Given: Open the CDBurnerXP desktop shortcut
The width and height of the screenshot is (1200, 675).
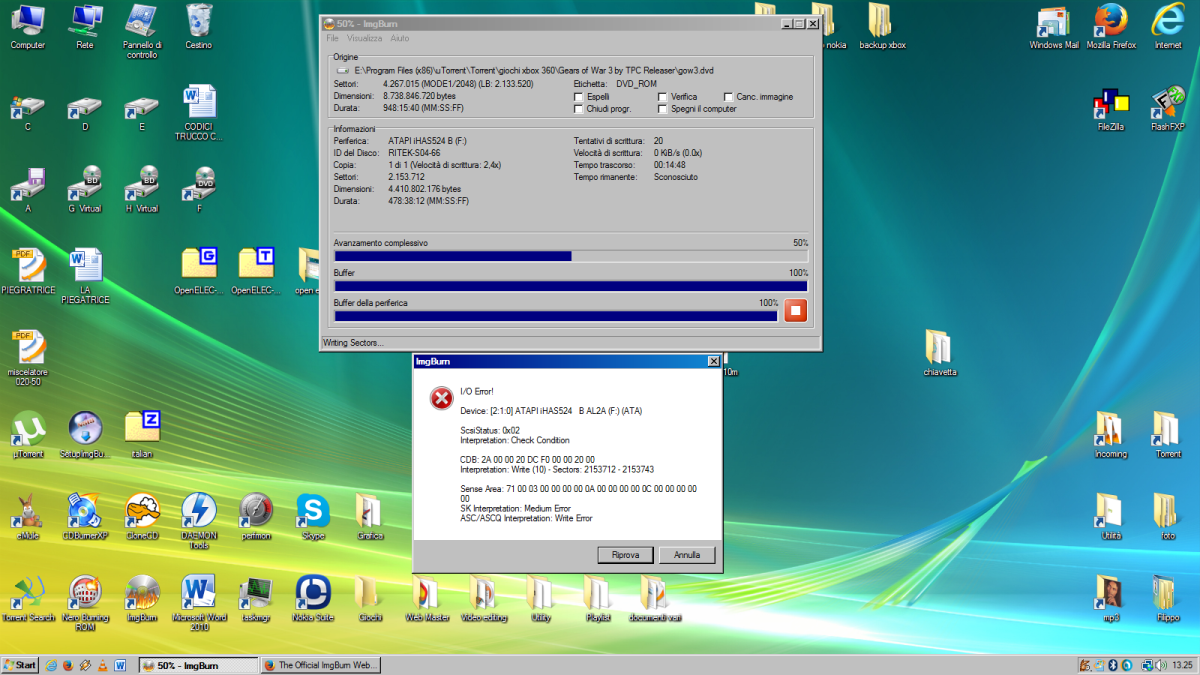Looking at the screenshot, I should click(x=85, y=511).
